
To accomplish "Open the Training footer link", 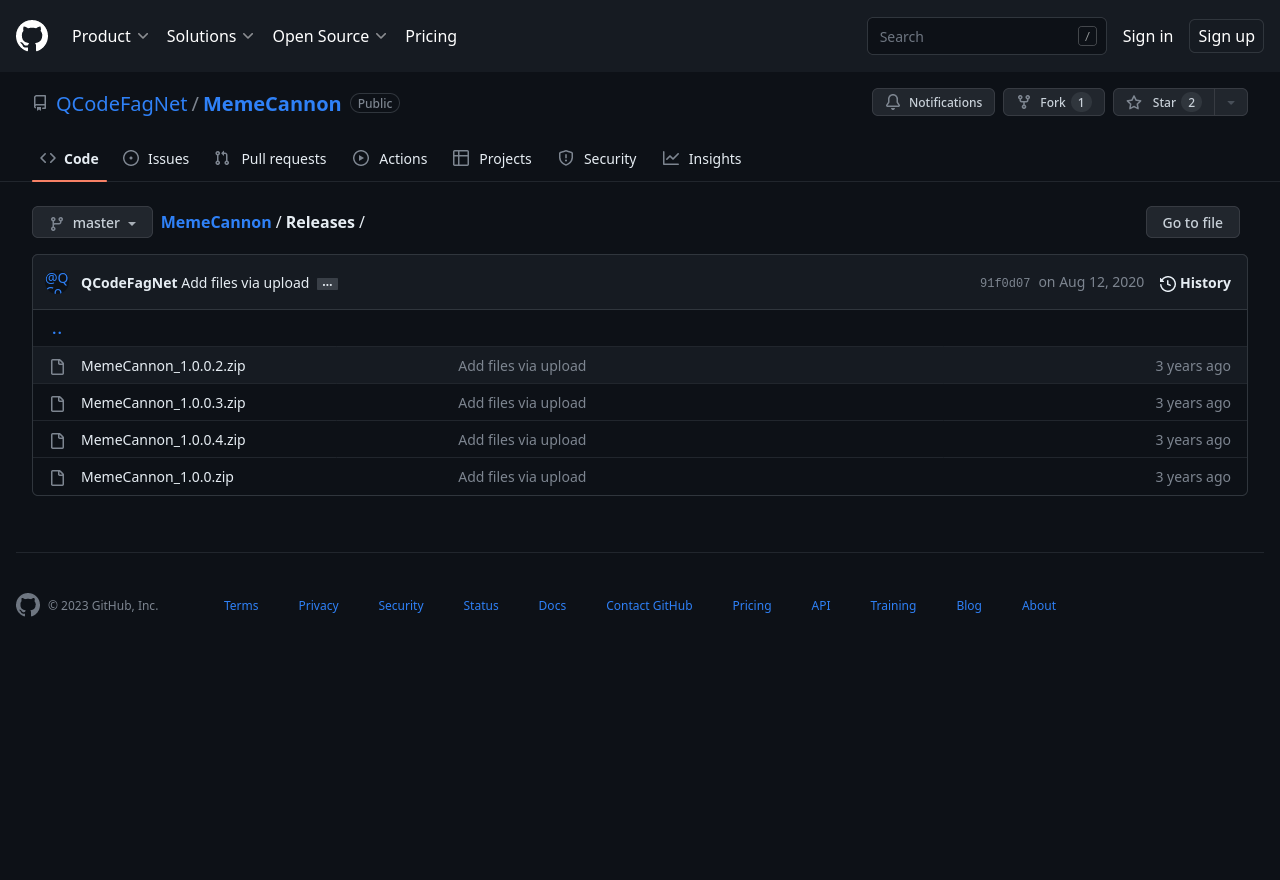I will [893, 605].
